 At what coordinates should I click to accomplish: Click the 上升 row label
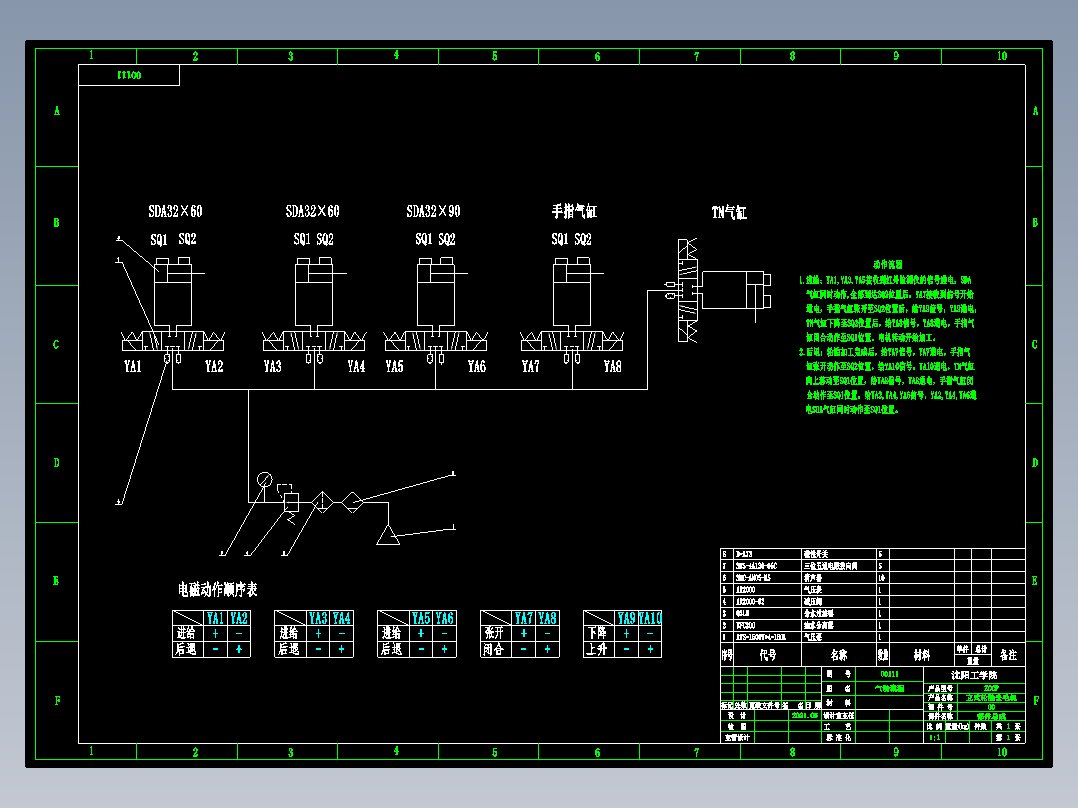pyautogui.click(x=597, y=648)
